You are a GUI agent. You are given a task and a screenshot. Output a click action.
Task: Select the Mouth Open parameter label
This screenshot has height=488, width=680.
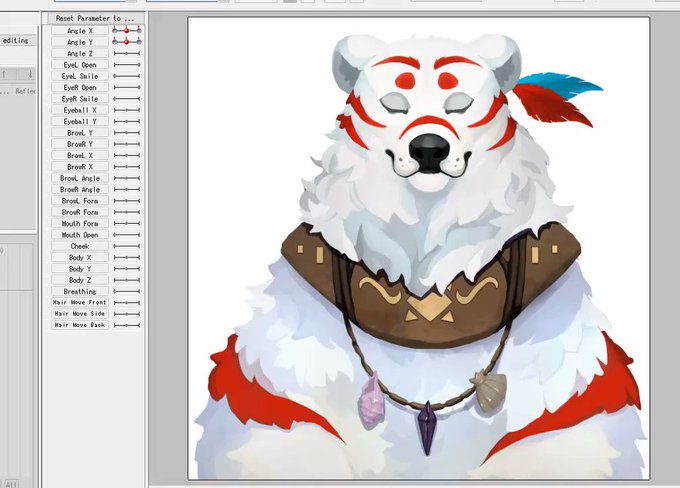tap(80, 234)
